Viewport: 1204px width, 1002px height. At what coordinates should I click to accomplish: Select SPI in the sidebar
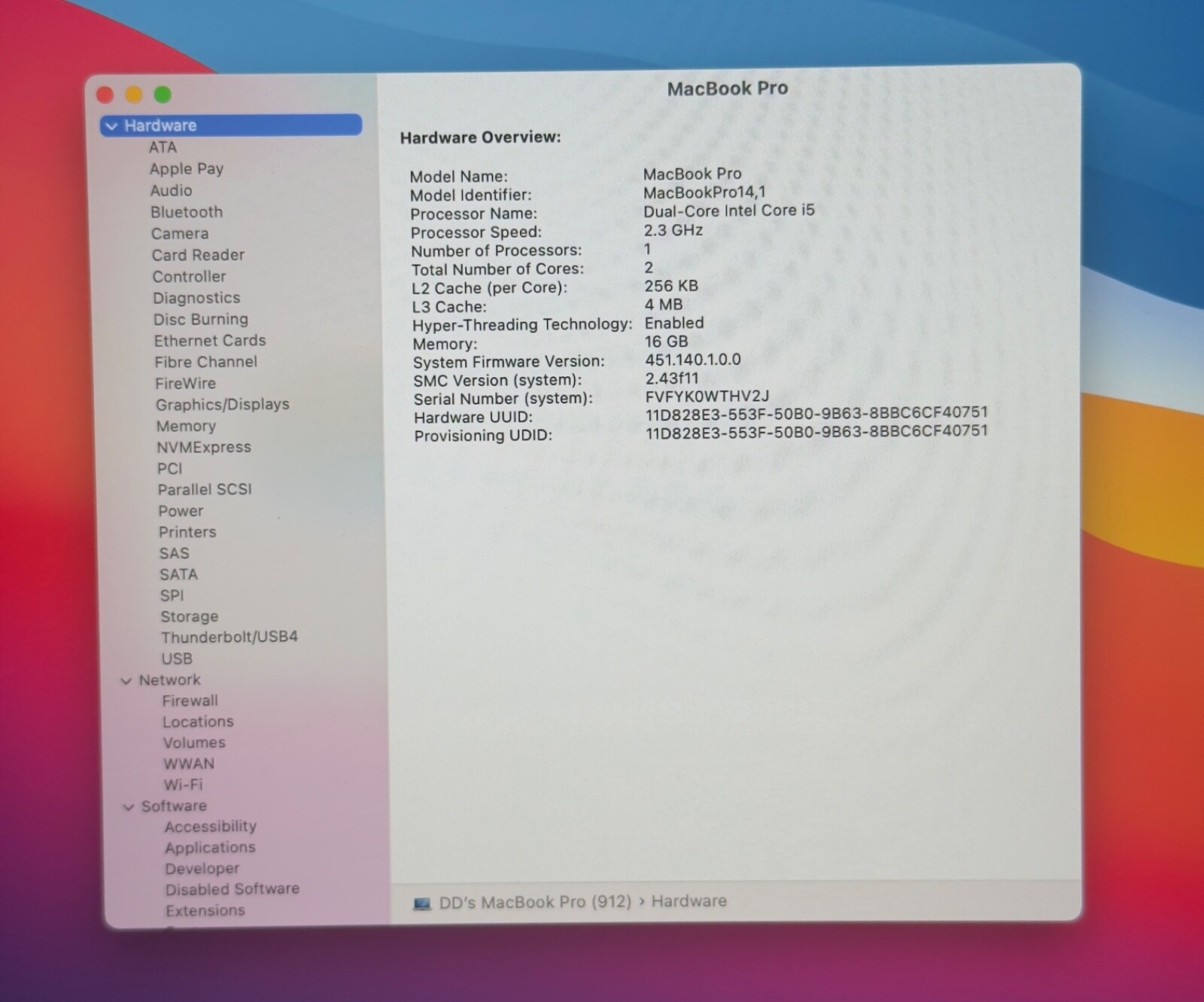click(x=172, y=596)
